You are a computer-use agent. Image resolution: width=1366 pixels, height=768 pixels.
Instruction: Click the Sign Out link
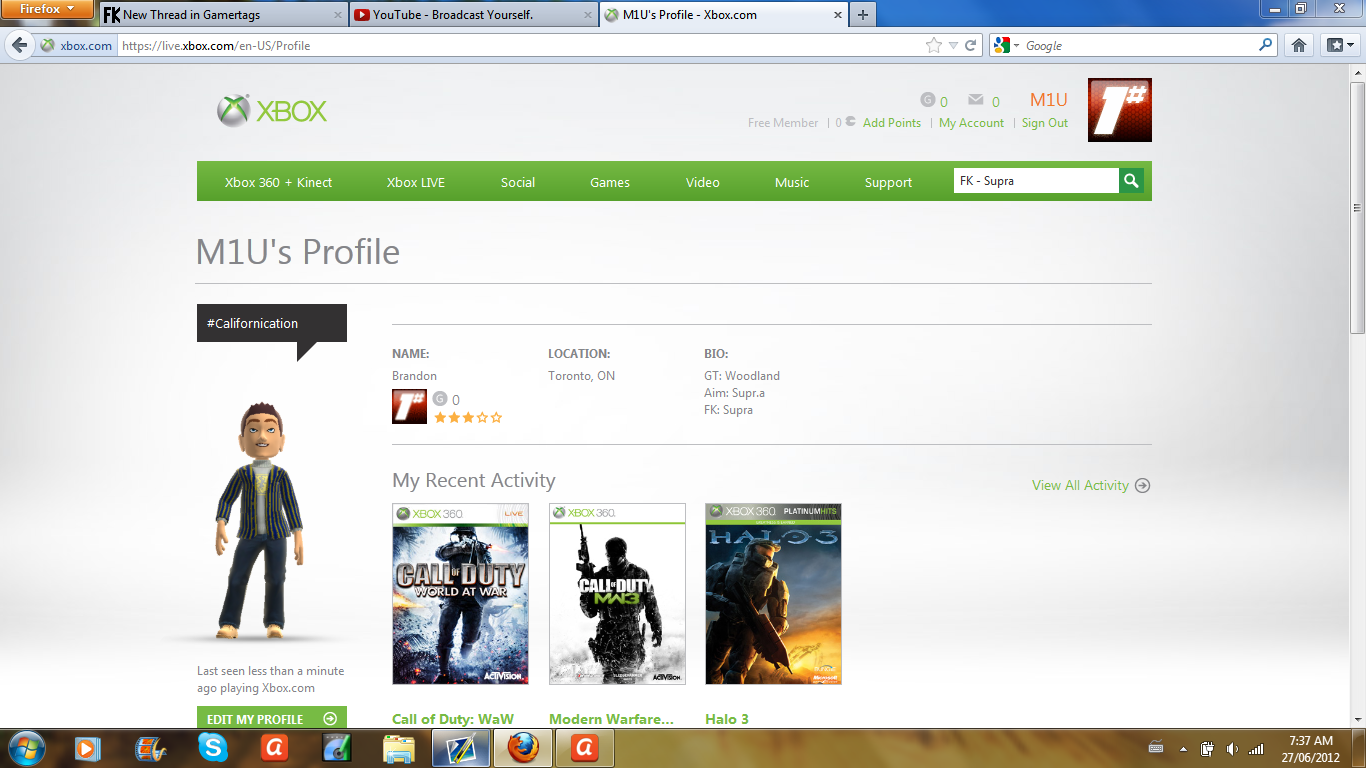pyautogui.click(x=1045, y=123)
